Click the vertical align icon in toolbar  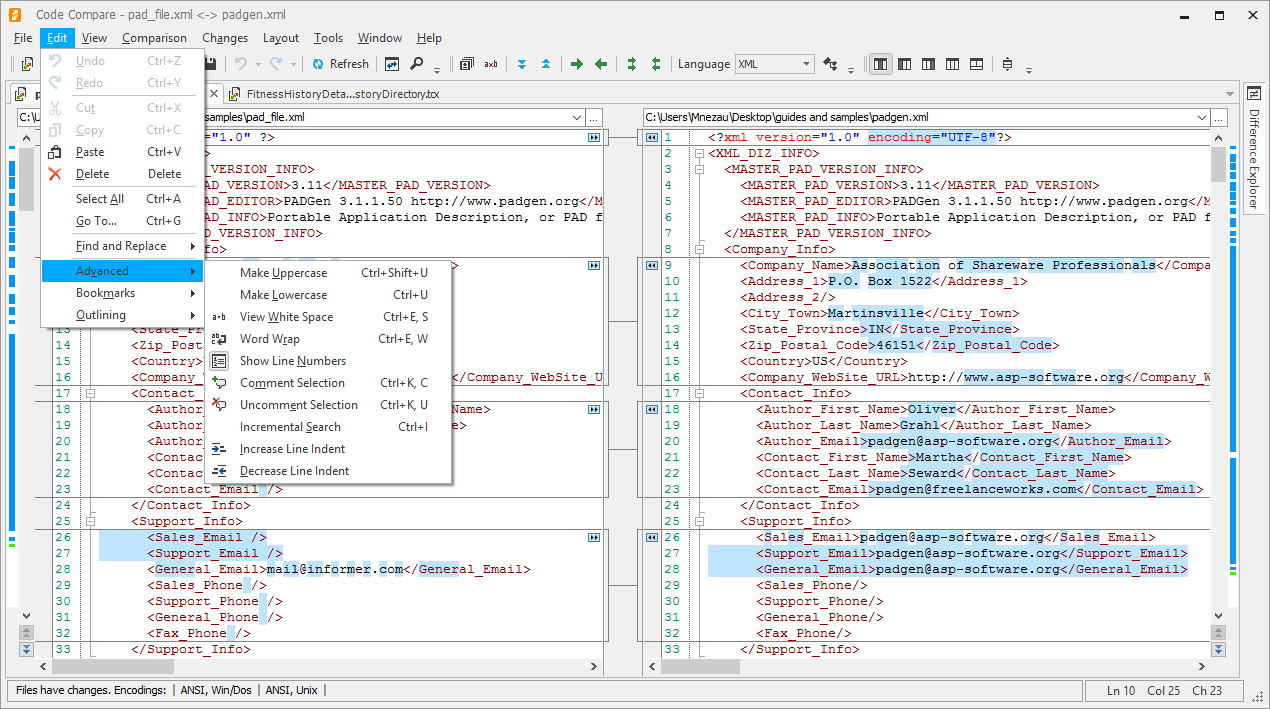pyautogui.click(x=1007, y=64)
